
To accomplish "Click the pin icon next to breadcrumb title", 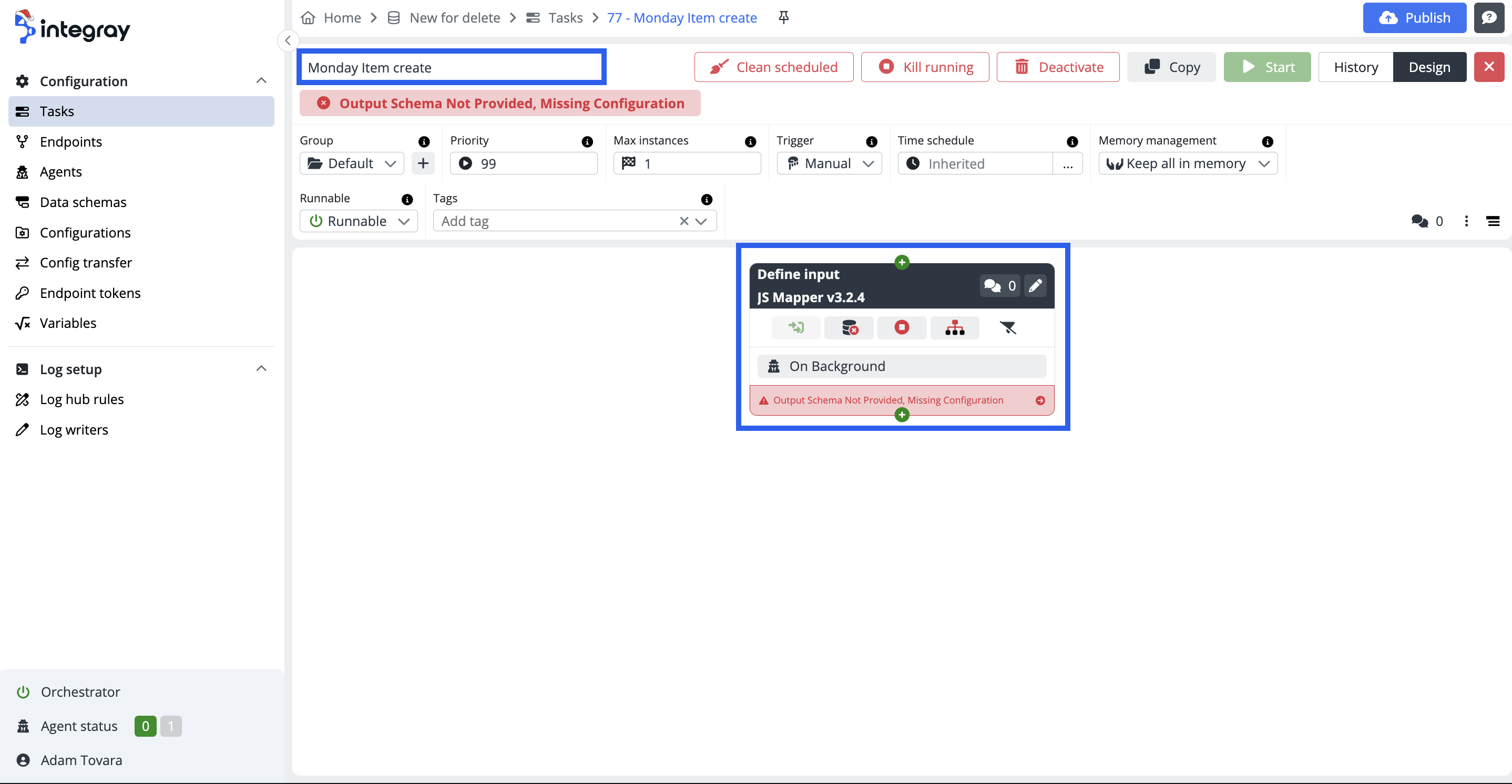I will coord(783,18).
